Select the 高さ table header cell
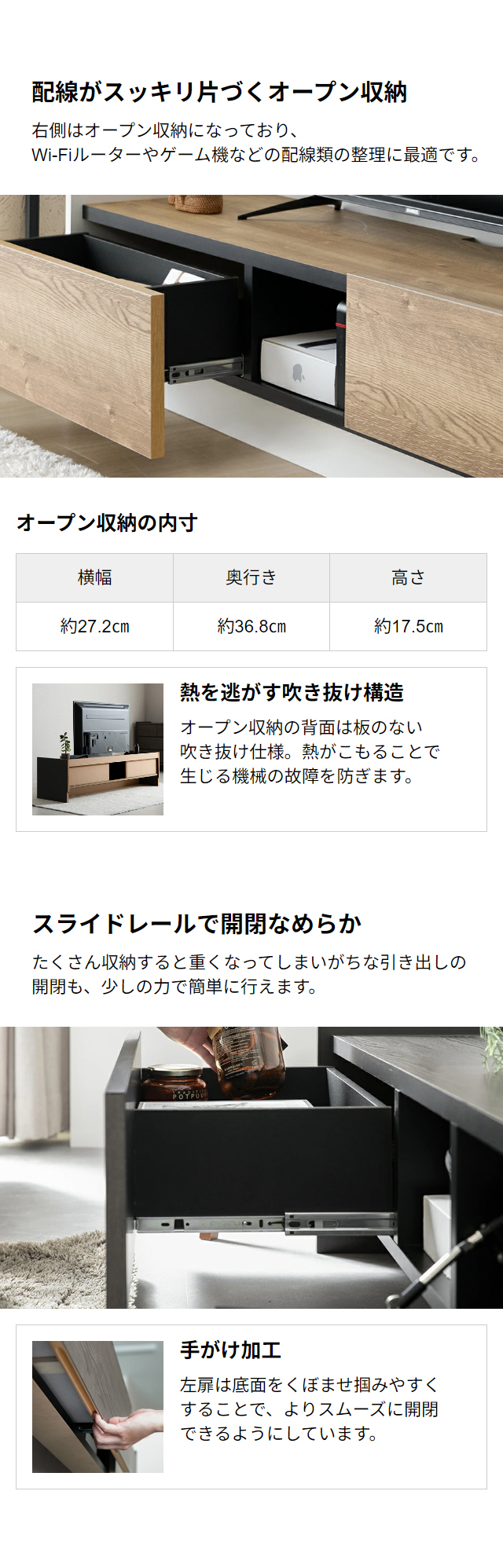The height and width of the screenshot is (1568, 503). click(x=408, y=577)
